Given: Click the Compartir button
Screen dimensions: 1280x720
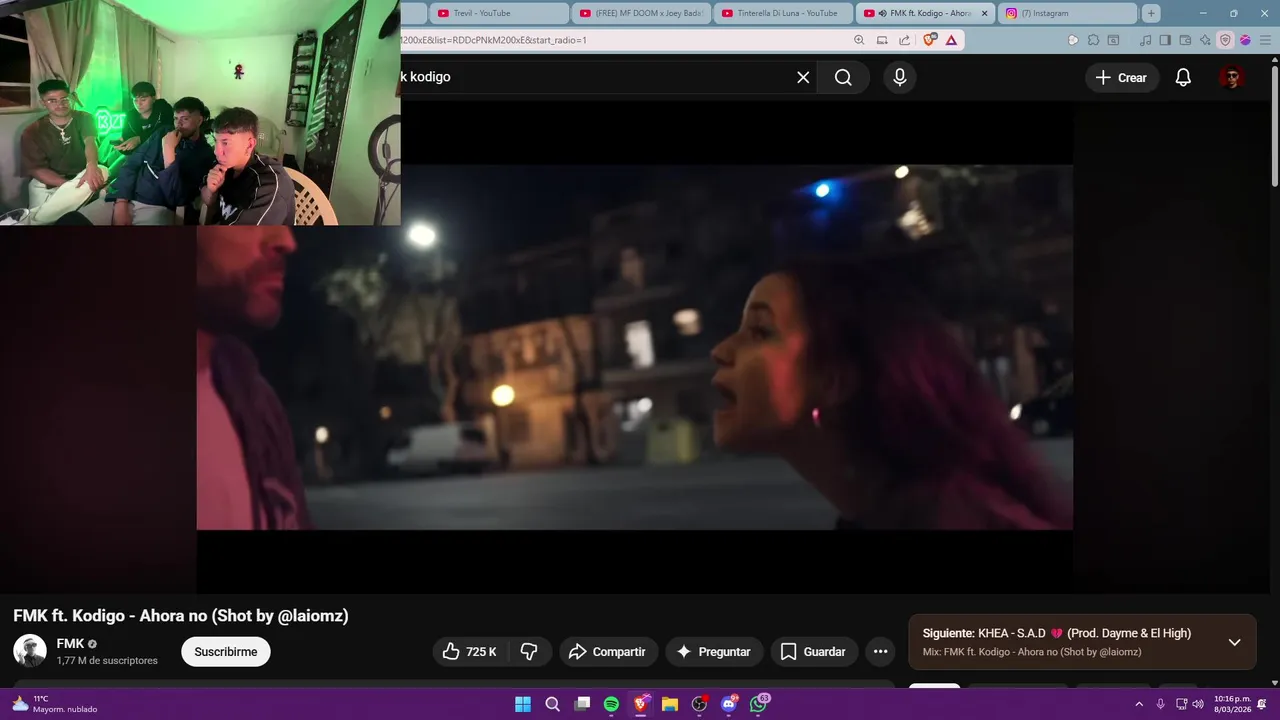Looking at the screenshot, I should 607,652.
